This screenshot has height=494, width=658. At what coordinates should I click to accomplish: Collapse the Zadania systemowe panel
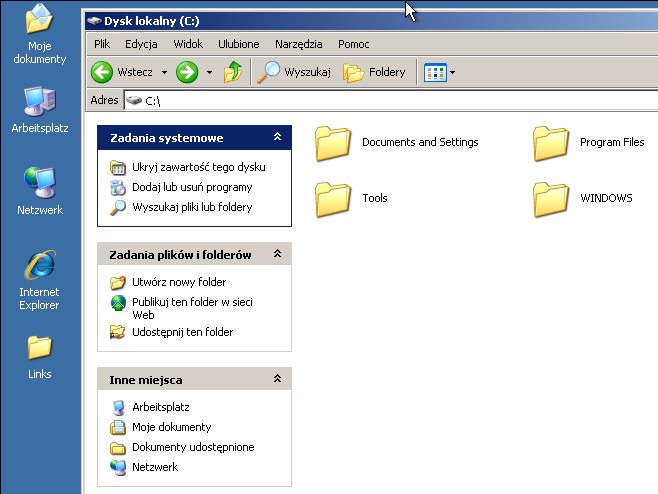(x=277, y=138)
